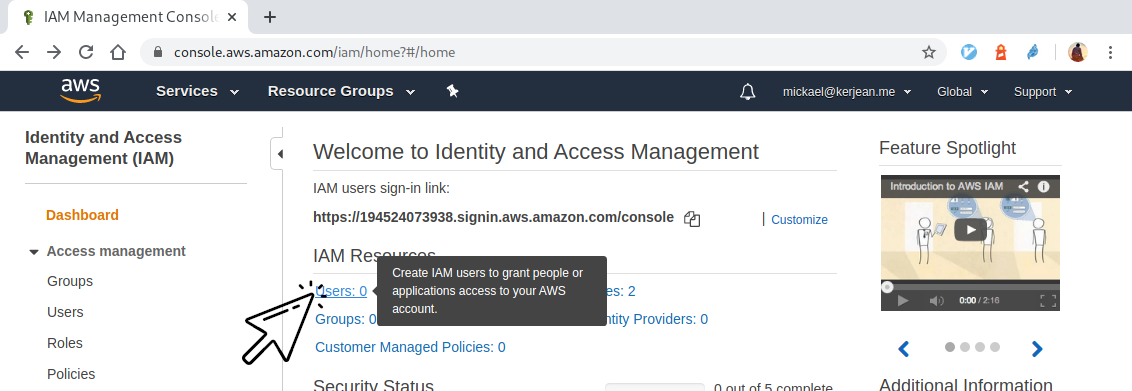Open the Global region dropdown
This screenshot has width=1132, height=391.
coord(963,92)
